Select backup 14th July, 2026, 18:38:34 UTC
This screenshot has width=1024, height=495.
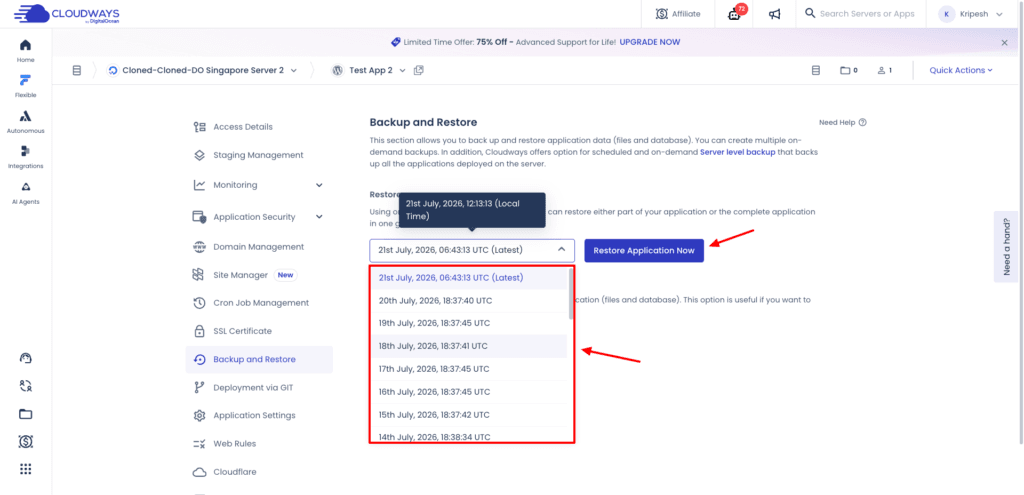[470, 435]
